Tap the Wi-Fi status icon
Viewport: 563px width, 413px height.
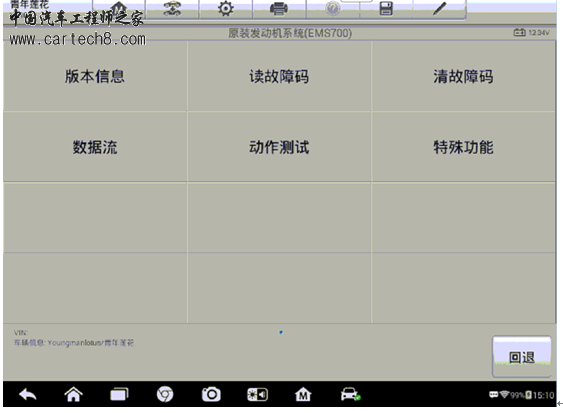(x=504, y=395)
